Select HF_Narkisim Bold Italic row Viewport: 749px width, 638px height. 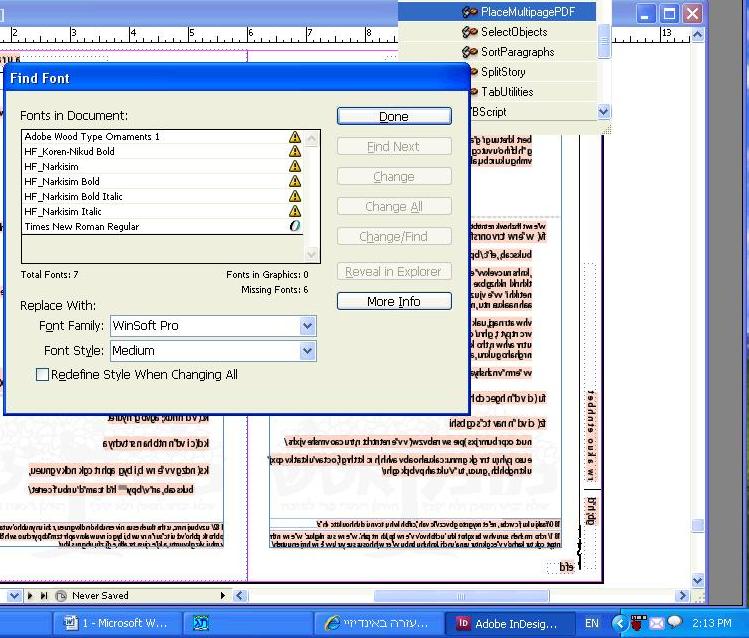tap(162, 196)
